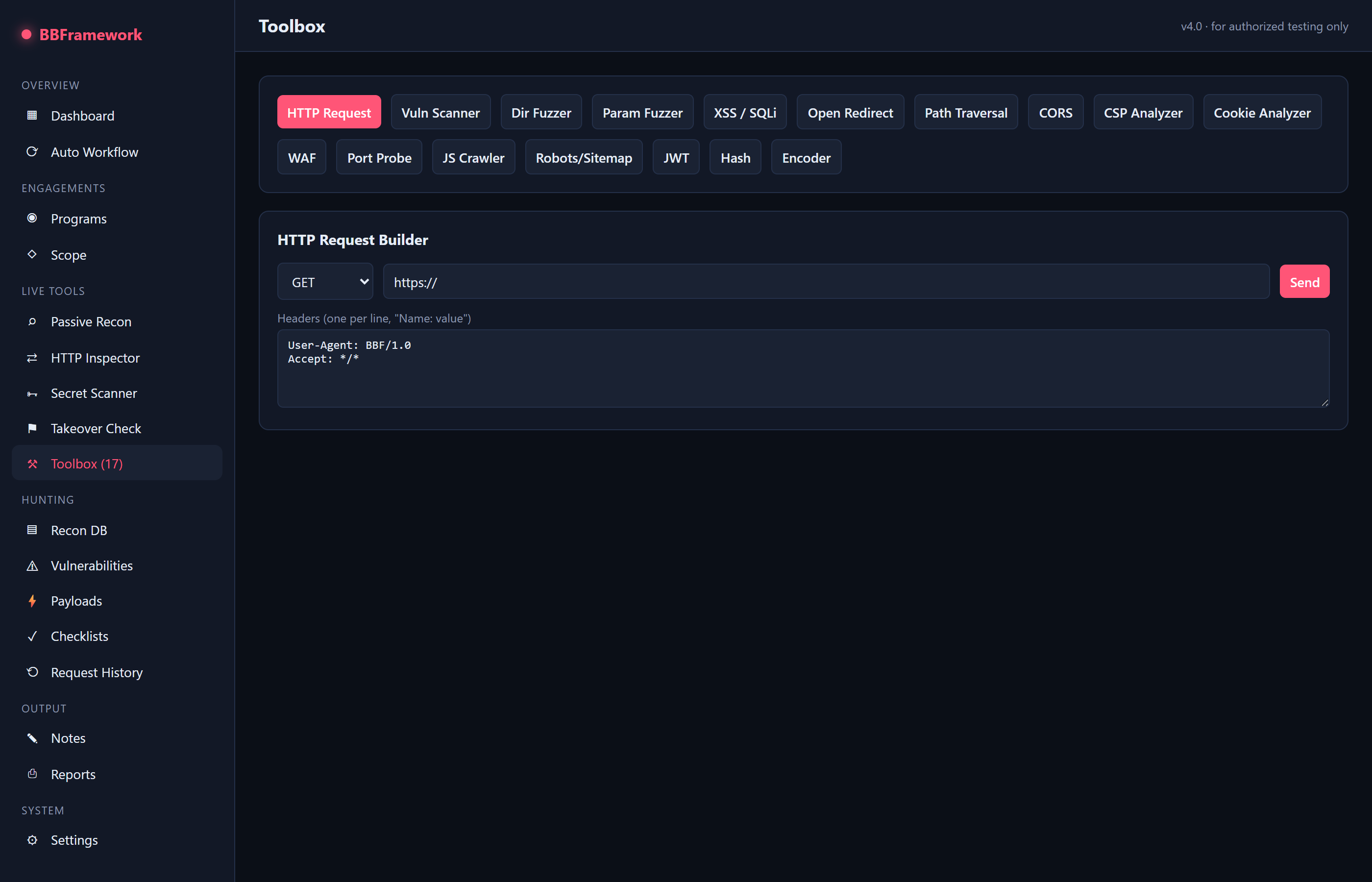Click the Dashboard grid icon

tap(32, 115)
